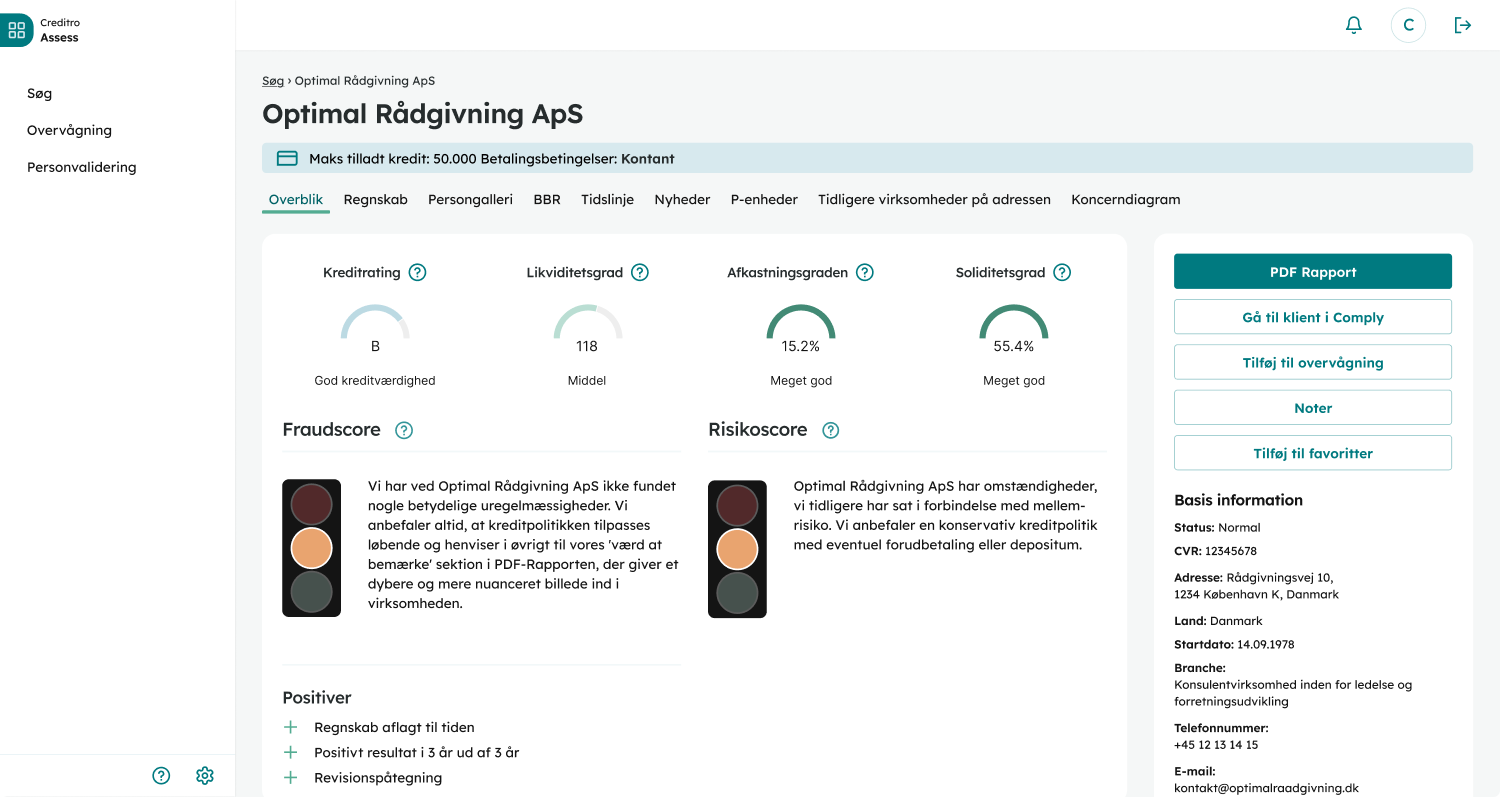Click the Fraudscore traffic light
Viewport: 1500px width, 798px height.
[x=311, y=548]
